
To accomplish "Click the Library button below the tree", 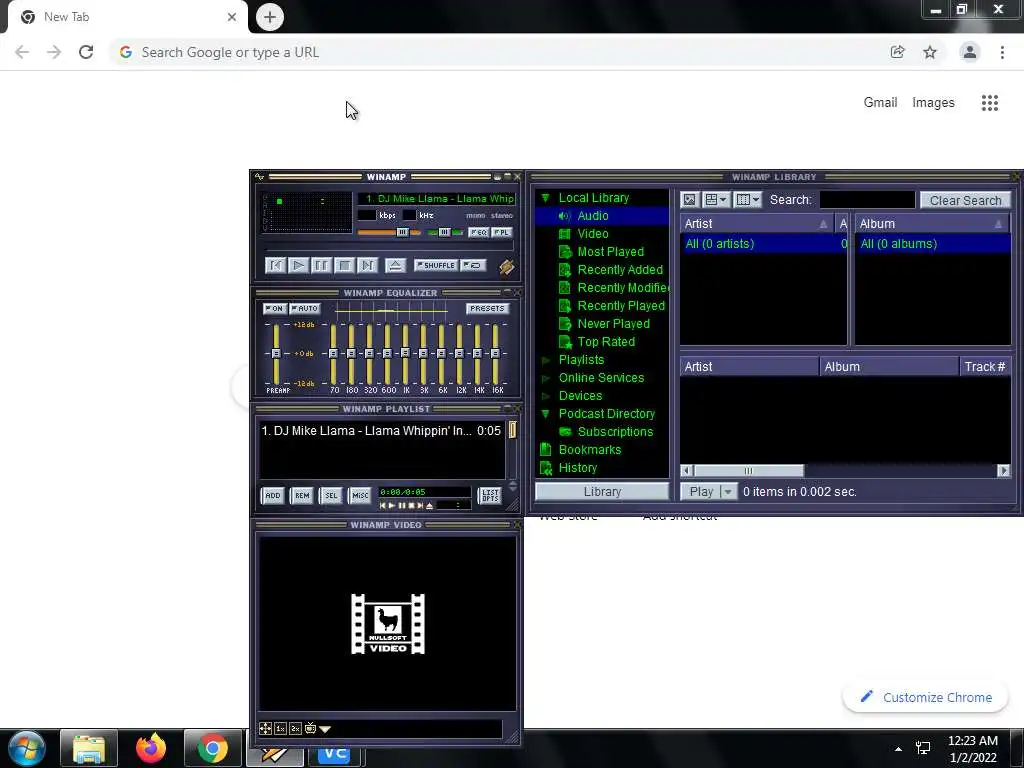I will [602, 492].
